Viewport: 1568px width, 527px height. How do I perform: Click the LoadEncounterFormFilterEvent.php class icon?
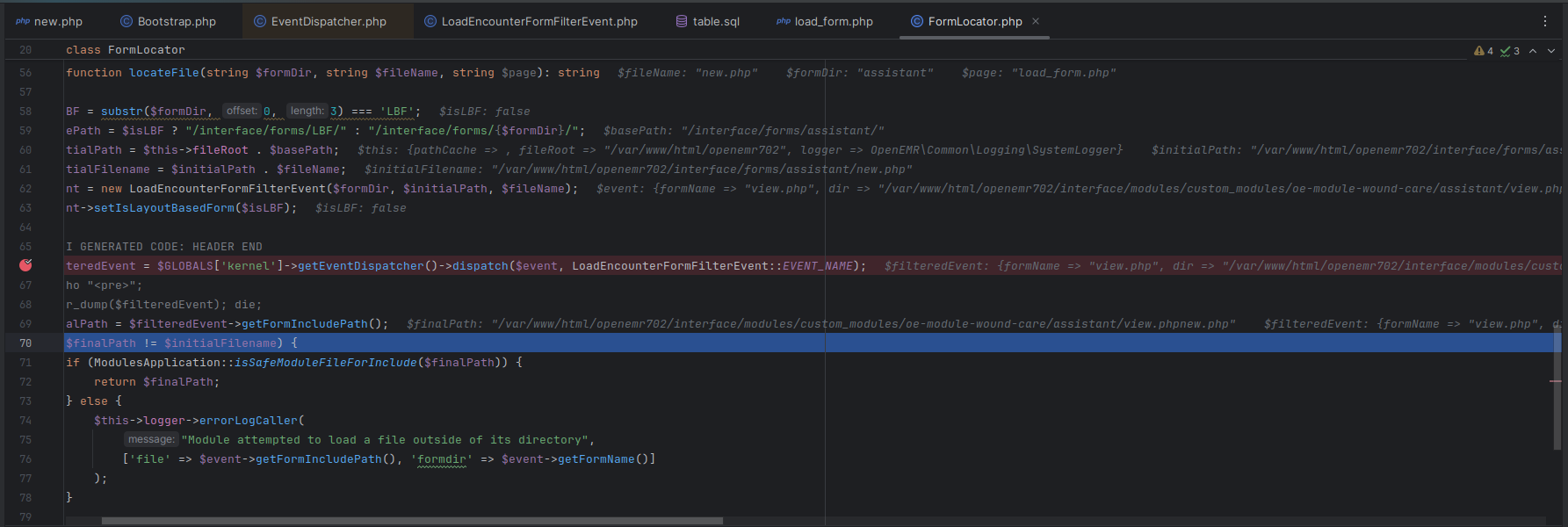430,21
